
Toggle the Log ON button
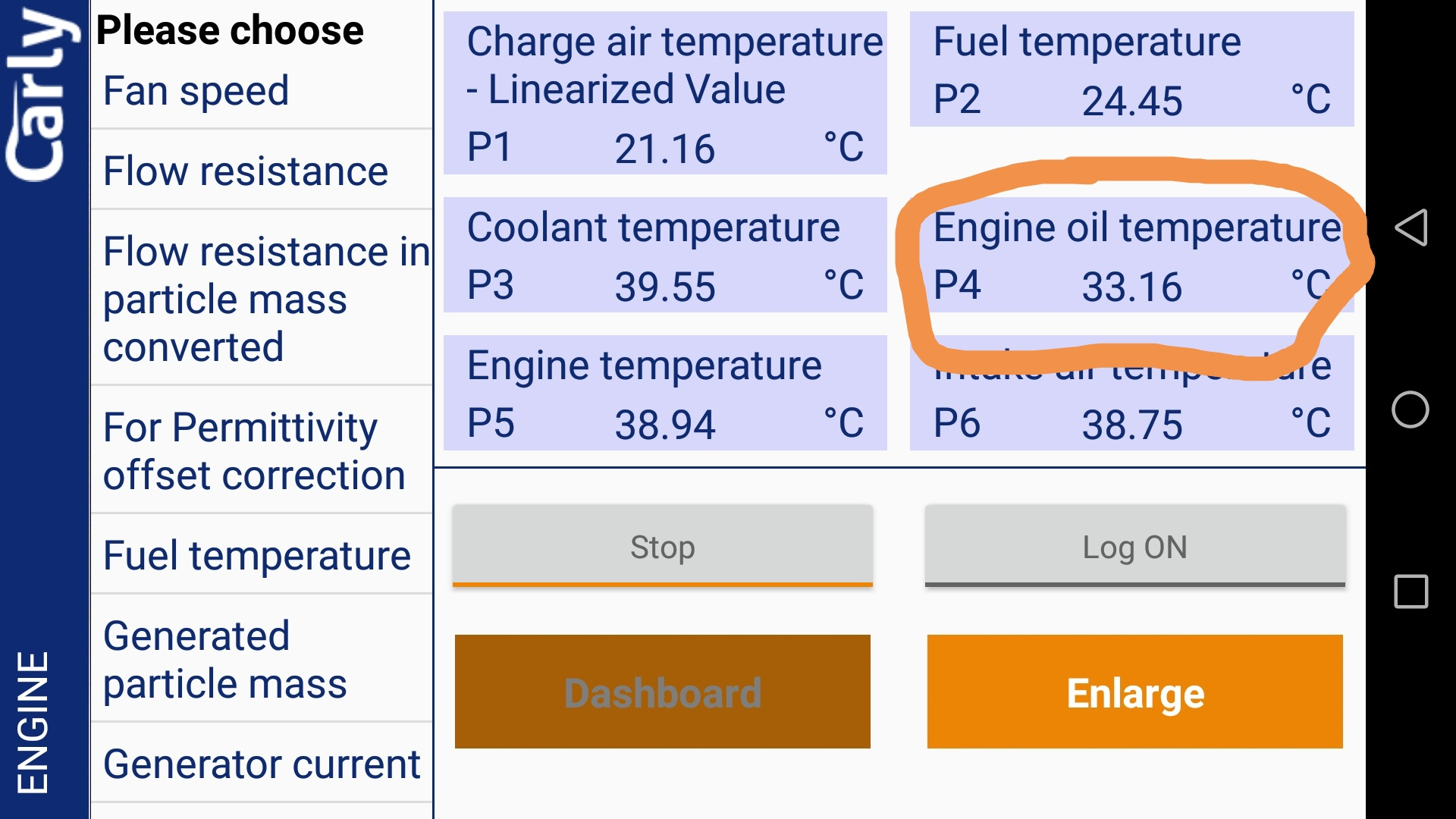pyautogui.click(x=1134, y=547)
